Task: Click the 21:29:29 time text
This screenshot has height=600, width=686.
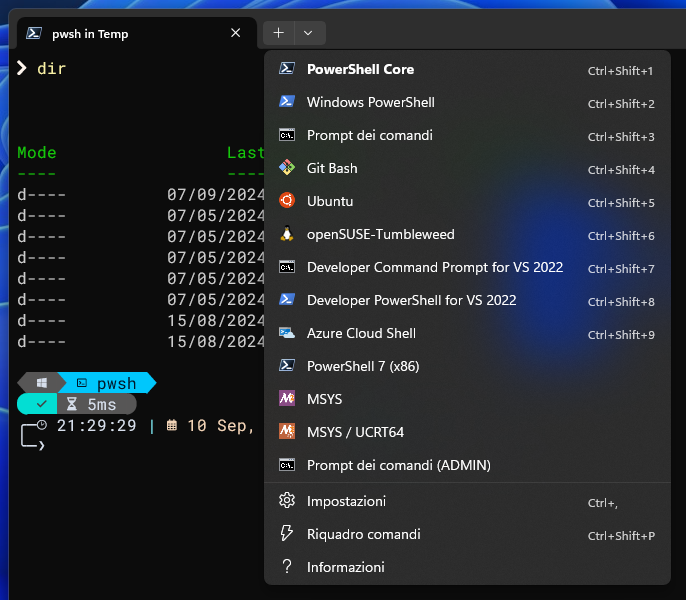Action: point(97,425)
